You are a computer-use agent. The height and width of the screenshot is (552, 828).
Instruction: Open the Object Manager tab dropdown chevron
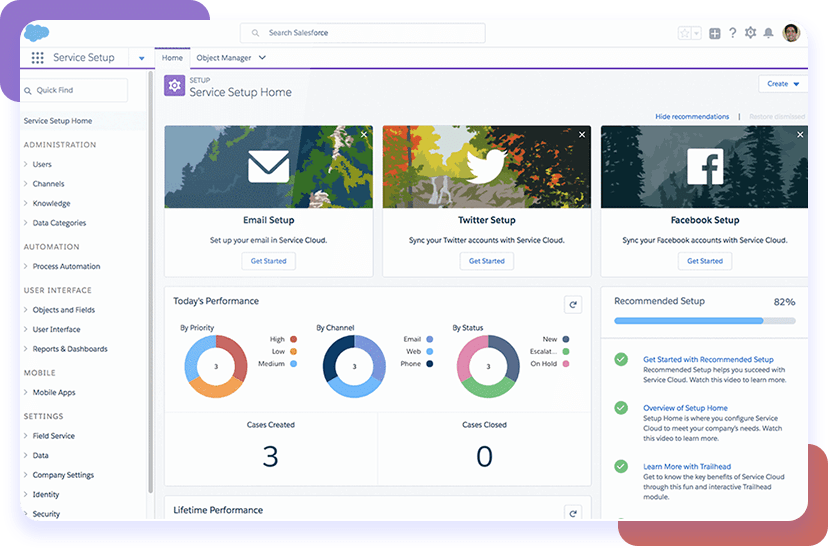(x=262, y=58)
